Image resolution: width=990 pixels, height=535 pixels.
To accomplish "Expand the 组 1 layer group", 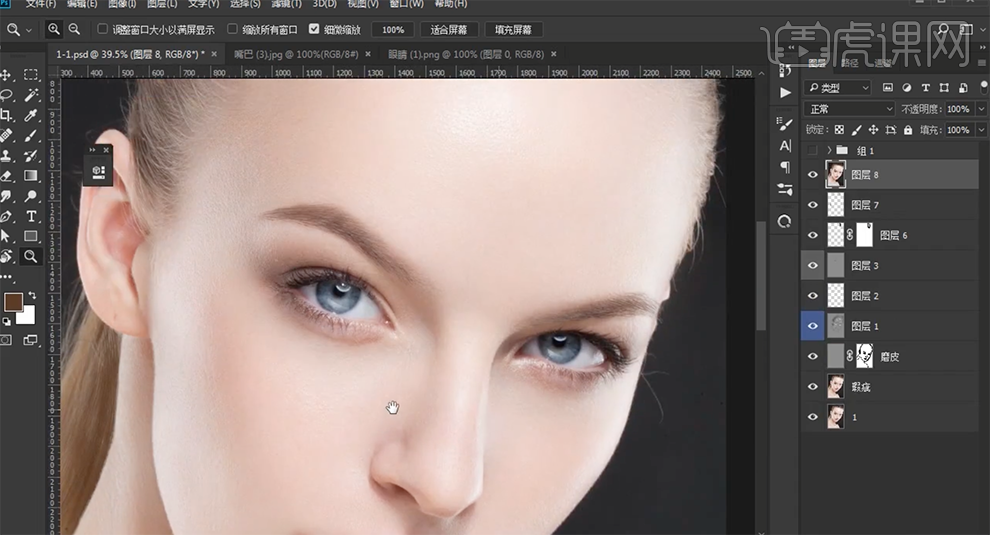I will point(829,150).
